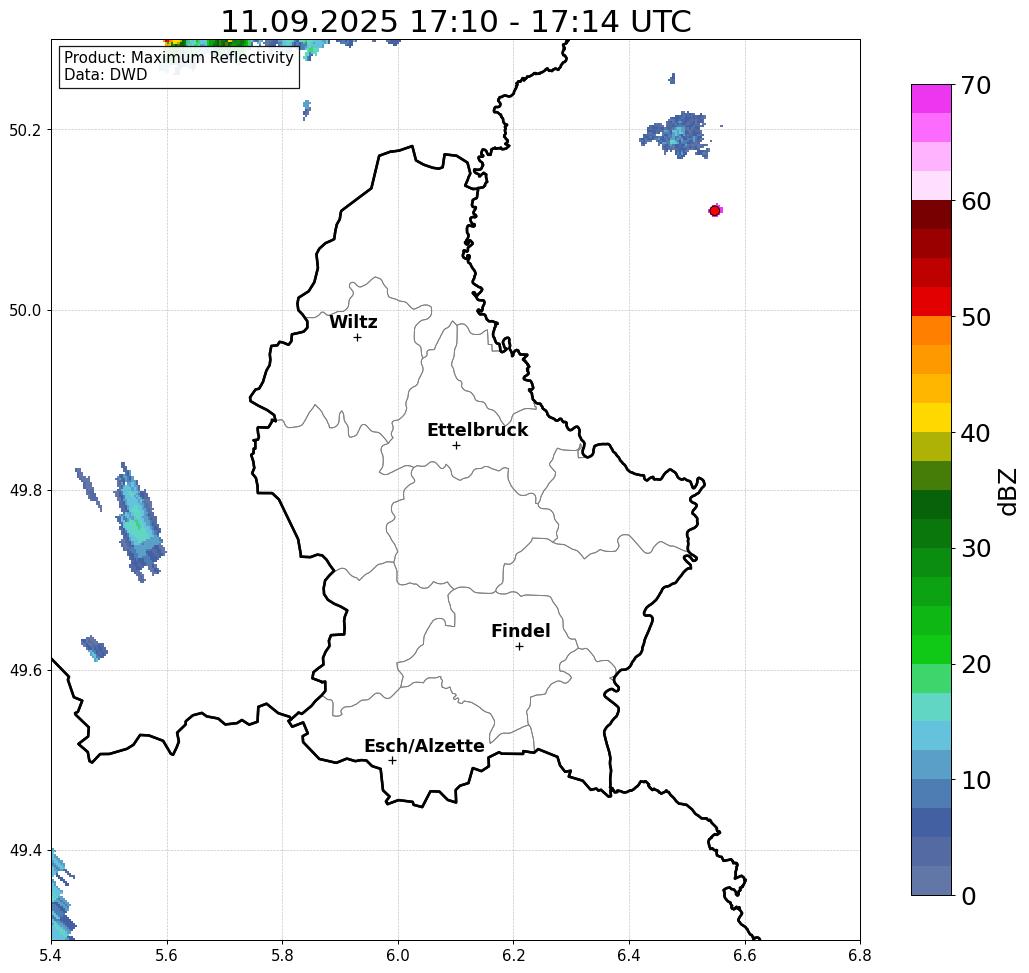Click the dark red 60 dBZ colorbar band

(x=931, y=215)
